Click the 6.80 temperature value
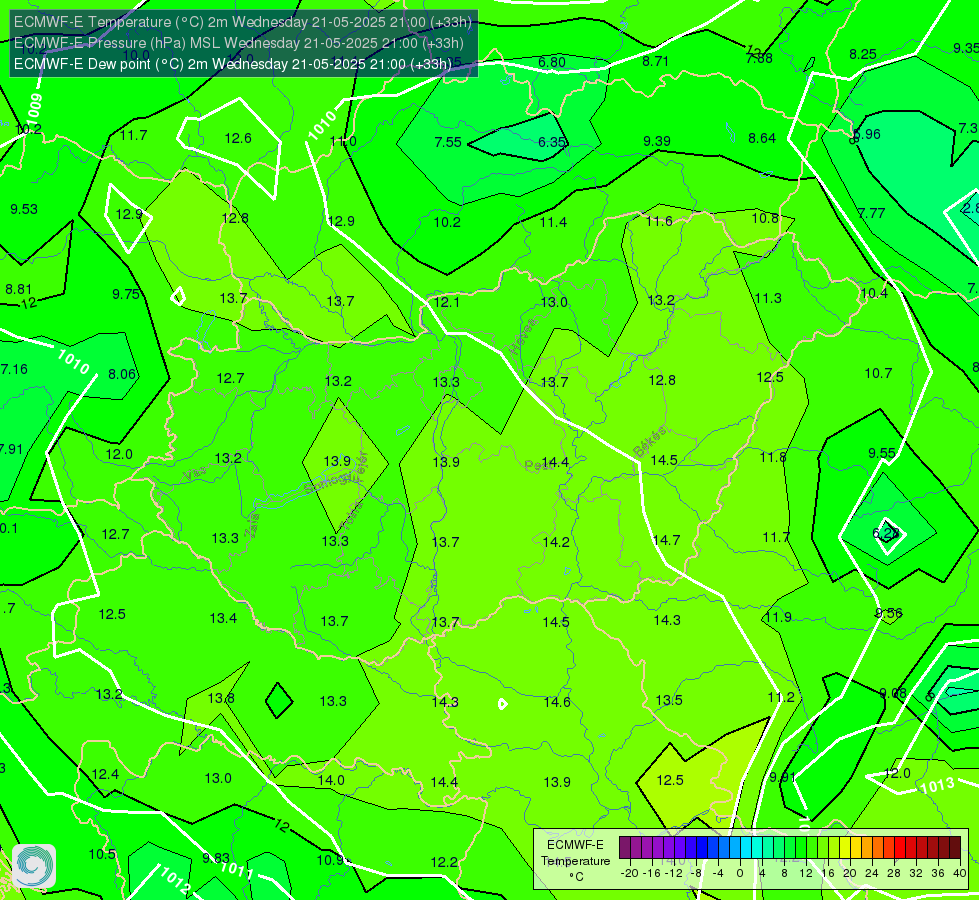Image resolution: width=979 pixels, height=900 pixels. tap(552, 62)
